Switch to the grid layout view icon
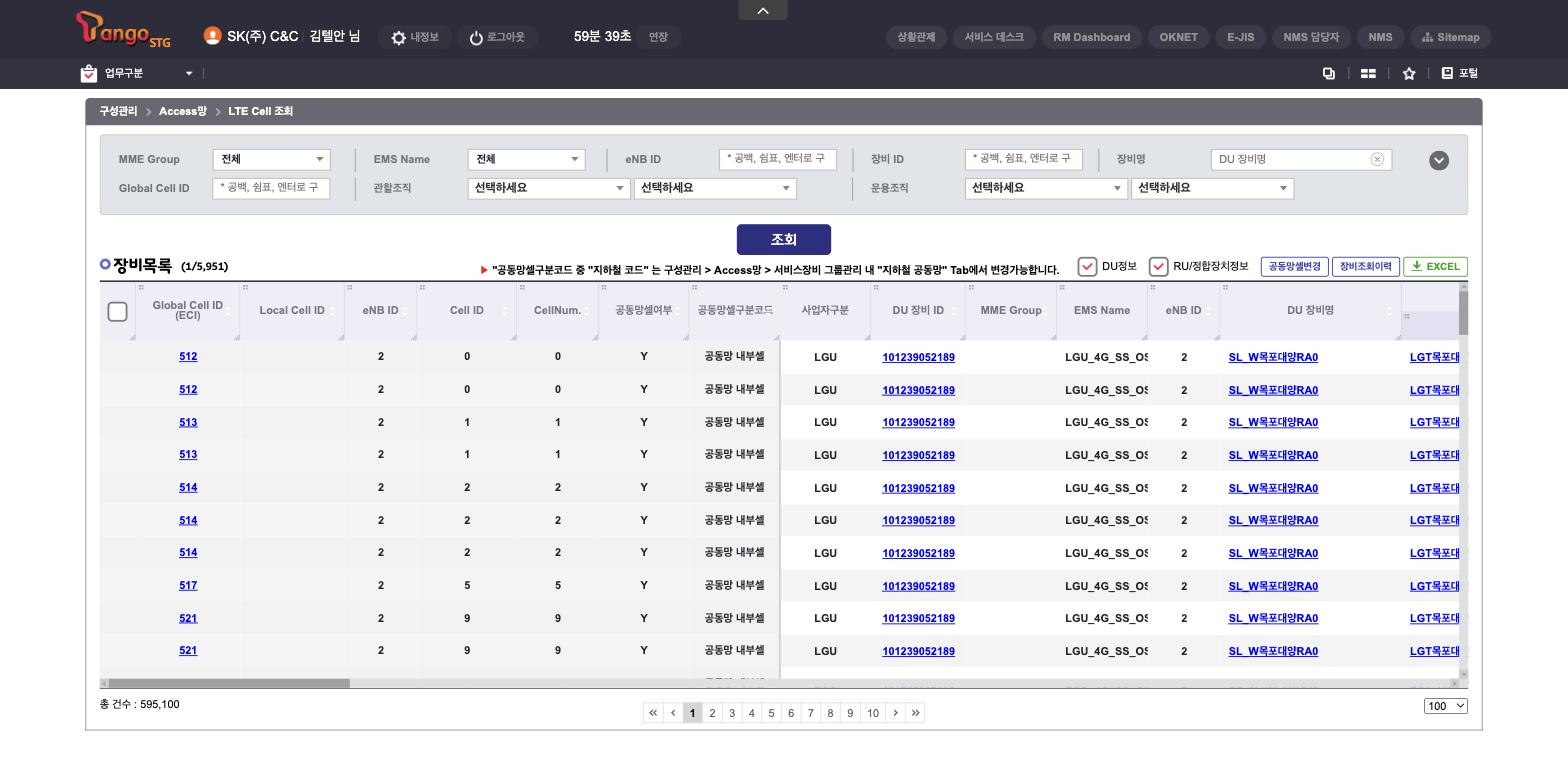This screenshot has height=772, width=1568. point(1368,73)
